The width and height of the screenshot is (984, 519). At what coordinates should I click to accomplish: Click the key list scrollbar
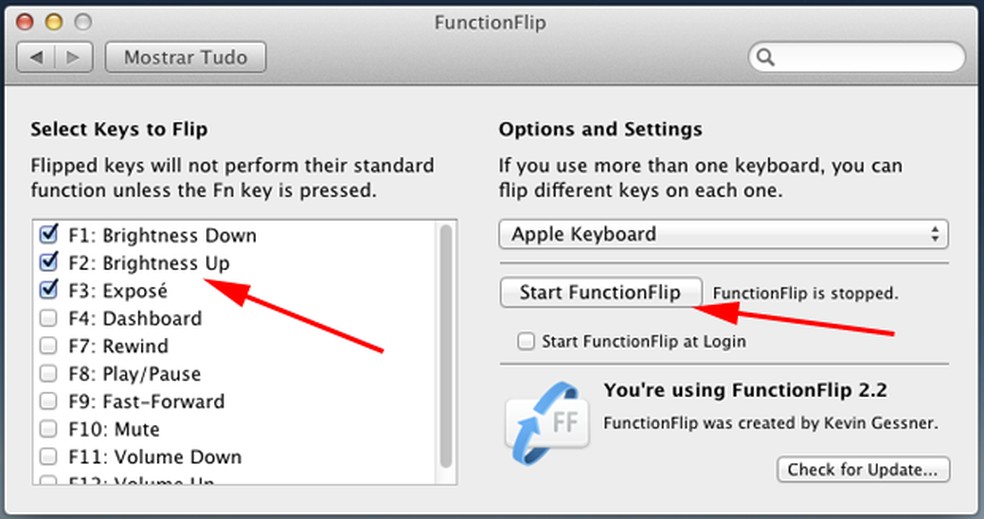pos(446,340)
